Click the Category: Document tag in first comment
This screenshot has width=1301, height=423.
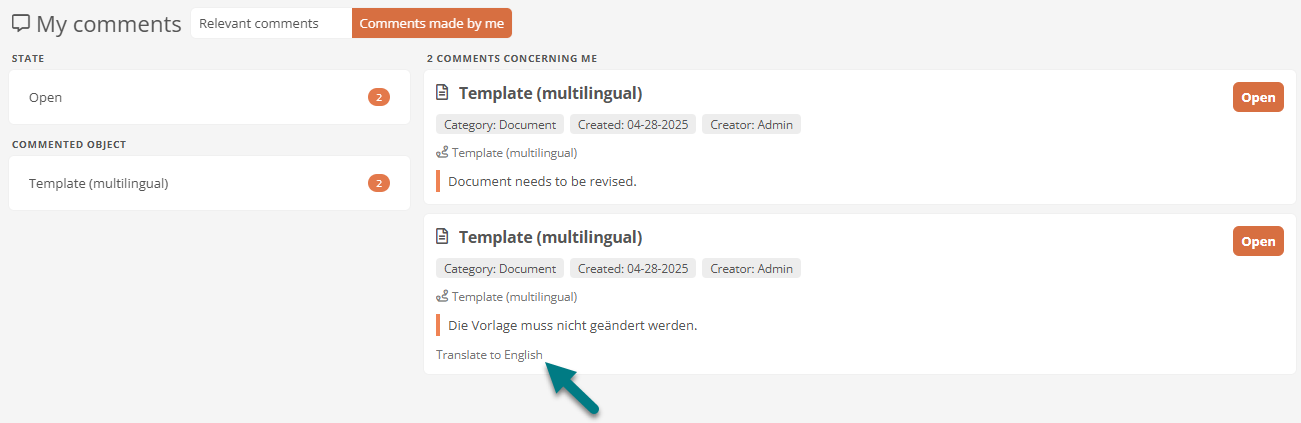pos(500,125)
